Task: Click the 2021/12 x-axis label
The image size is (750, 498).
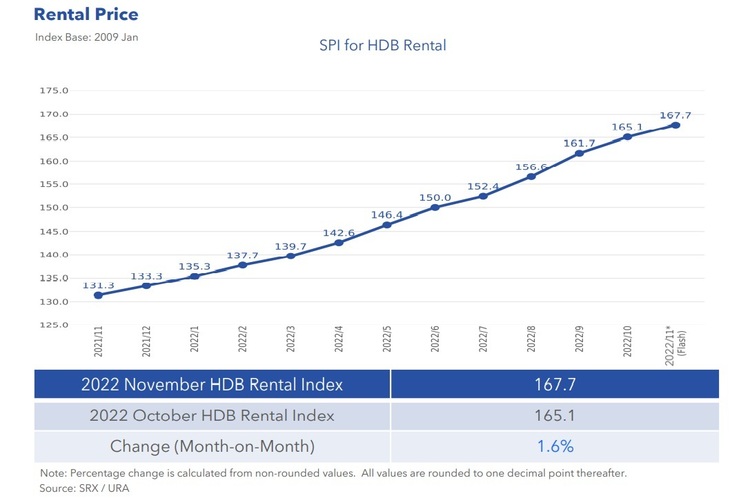Action: tap(146, 342)
